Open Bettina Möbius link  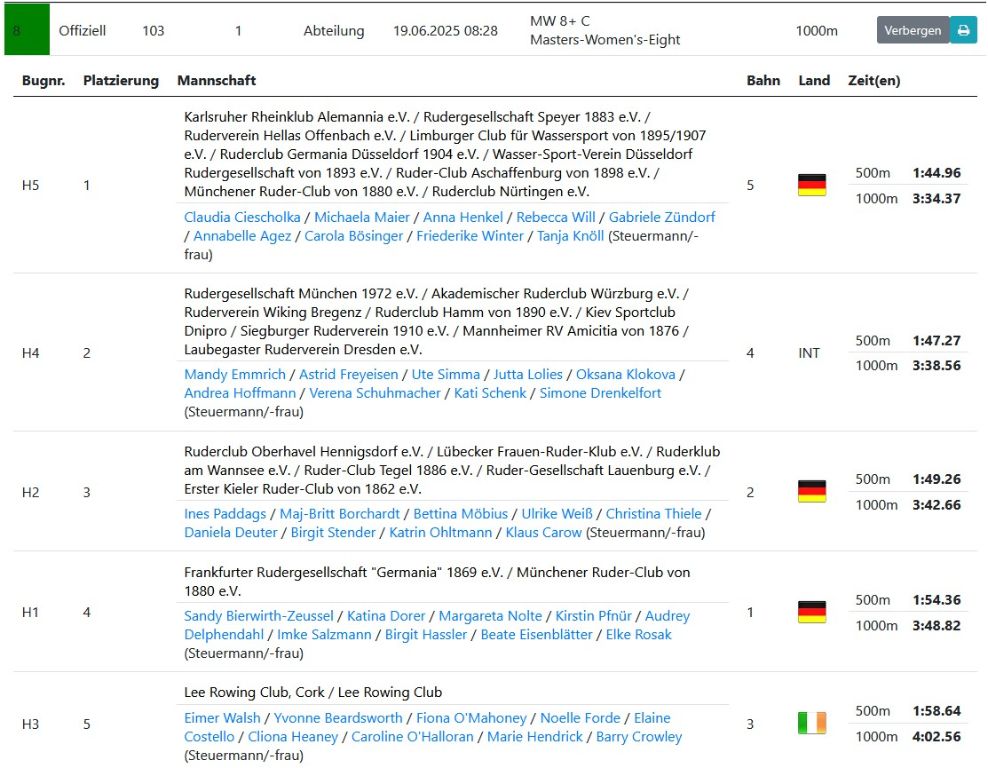tap(461, 514)
